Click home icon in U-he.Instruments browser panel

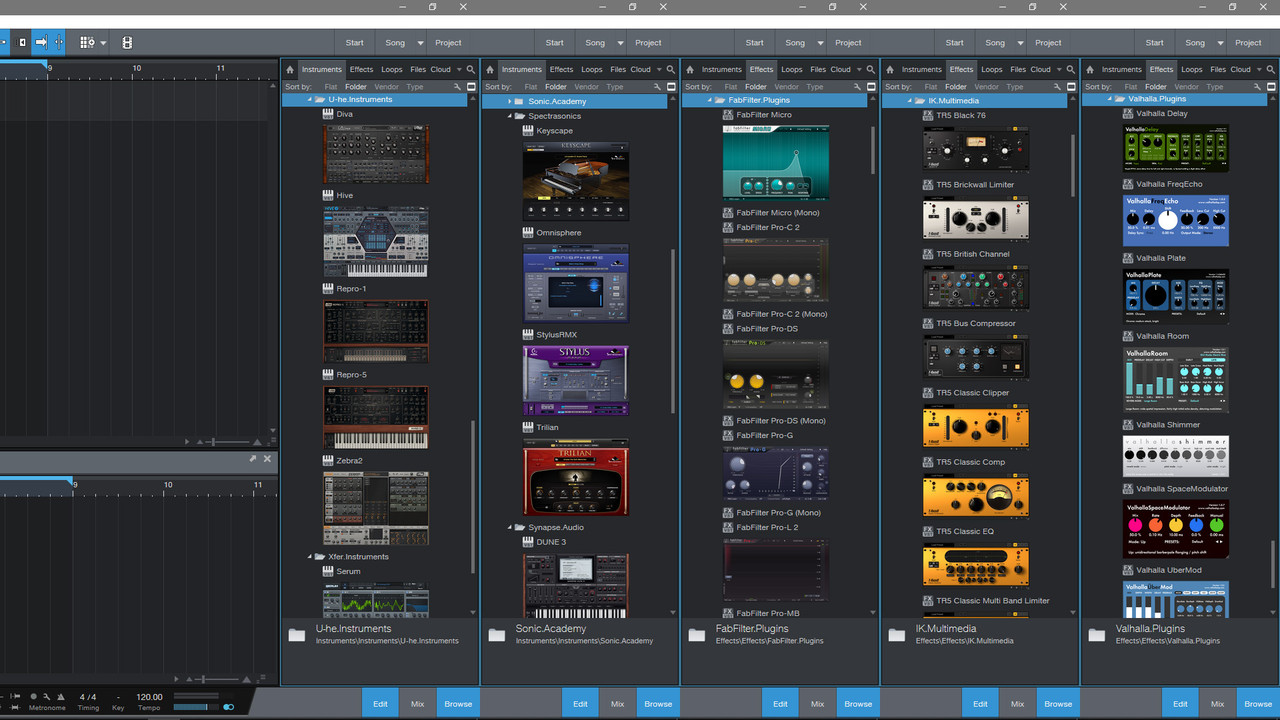pyautogui.click(x=290, y=69)
